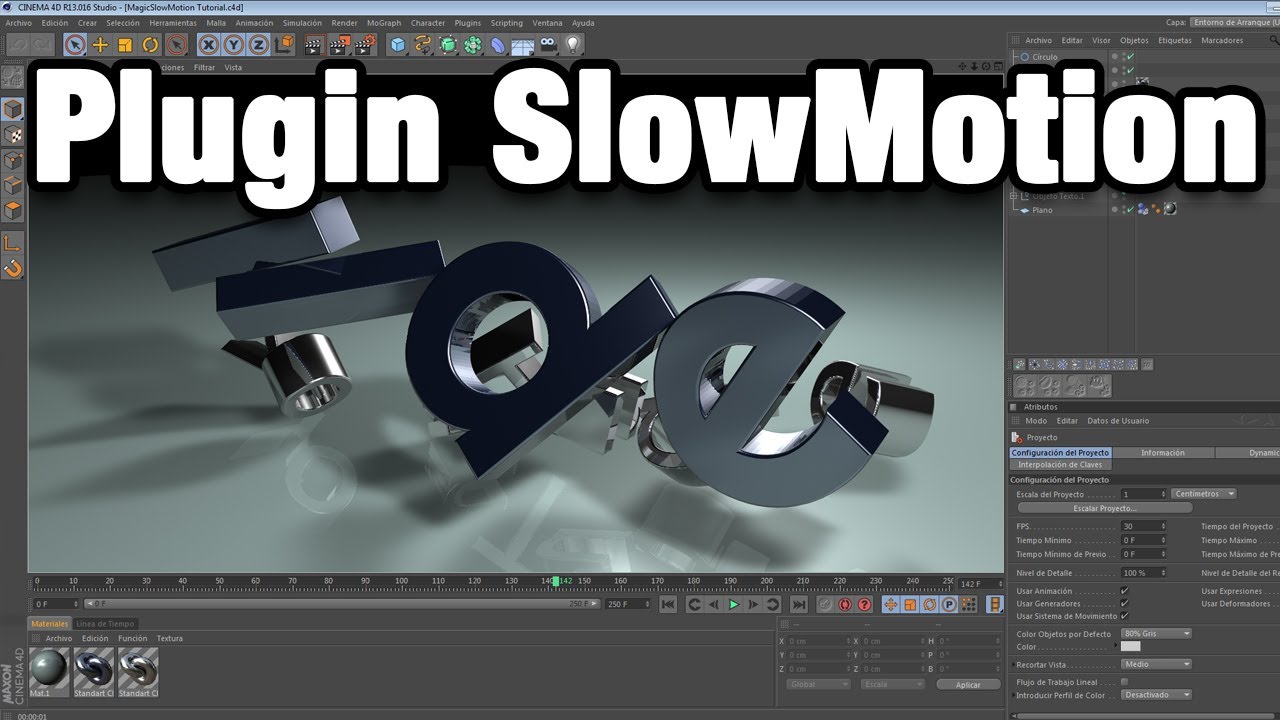The height and width of the screenshot is (720, 1280).
Task: Select the Scale tool in top toolbar
Action: [125, 45]
